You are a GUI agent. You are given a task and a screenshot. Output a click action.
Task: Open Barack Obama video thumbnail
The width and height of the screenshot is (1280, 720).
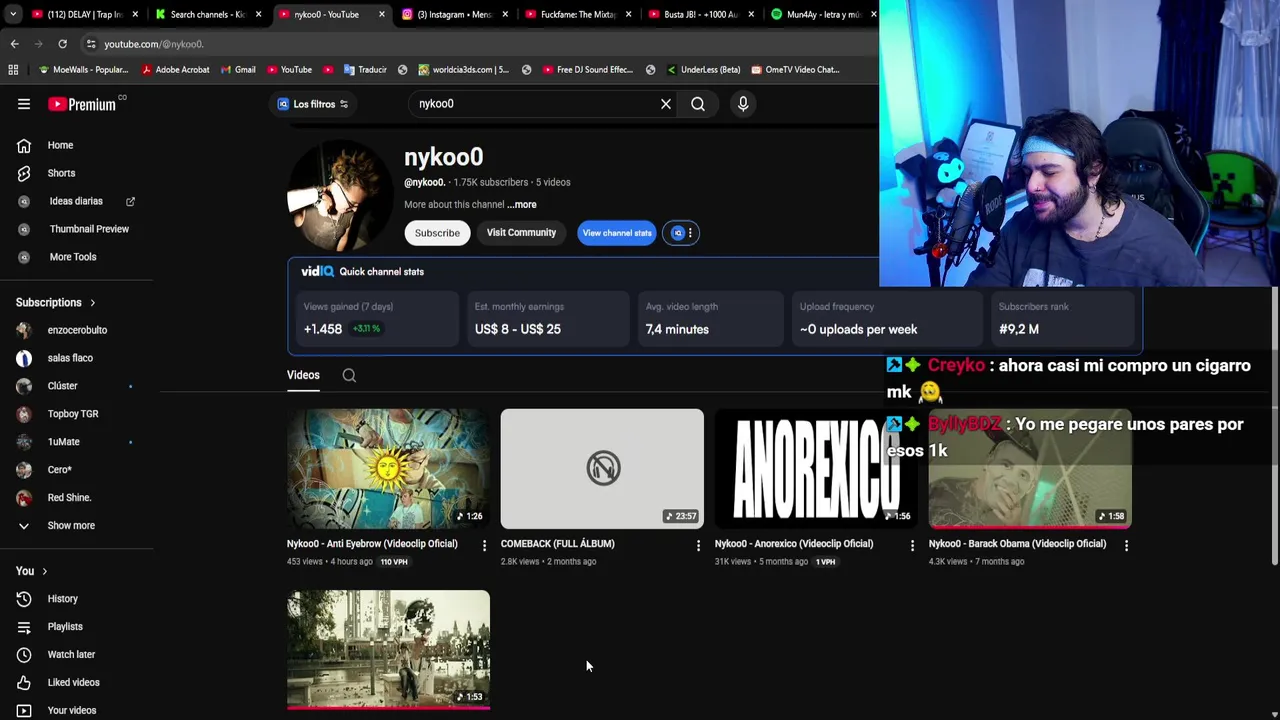point(1030,468)
